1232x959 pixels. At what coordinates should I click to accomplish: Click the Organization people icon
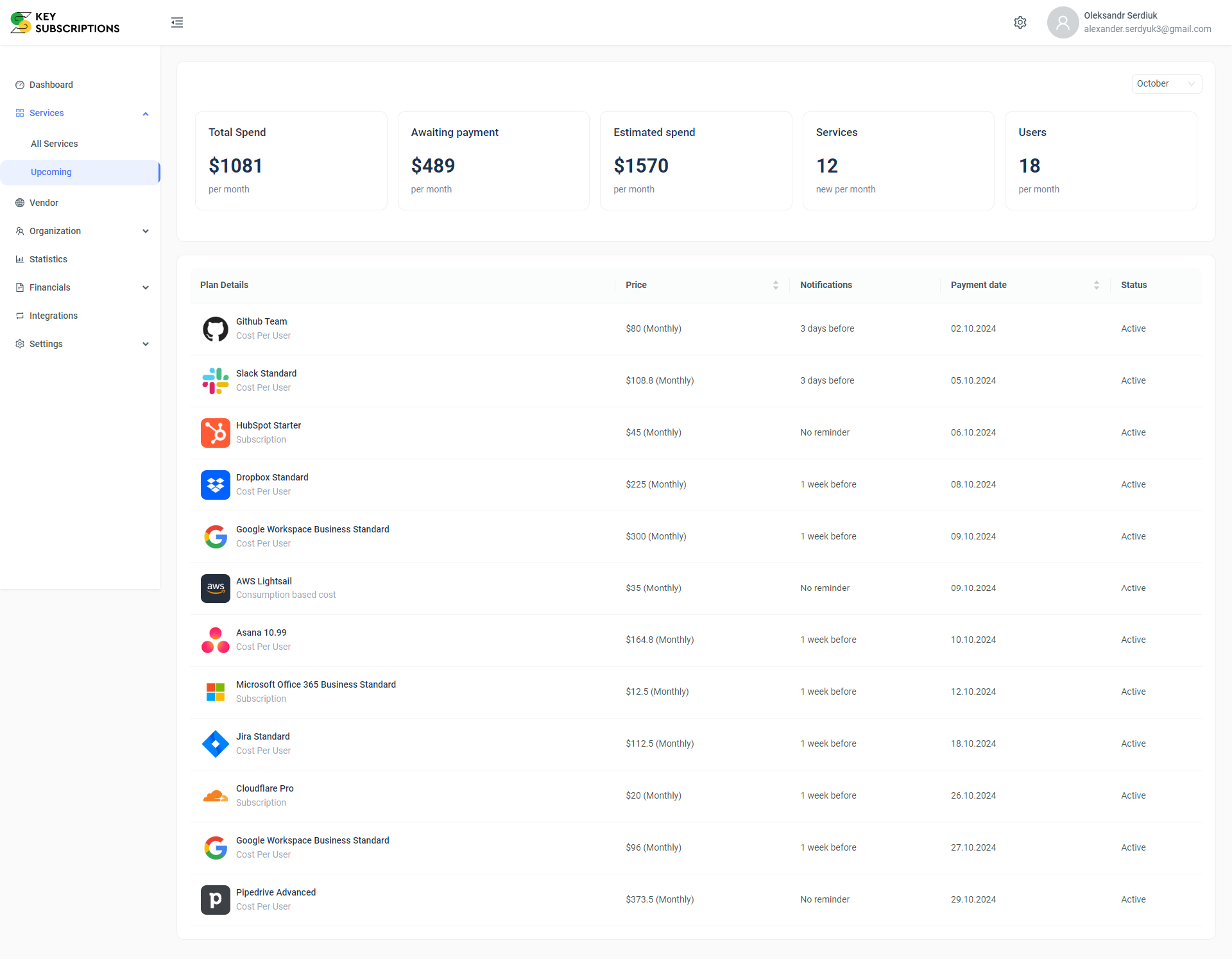(20, 231)
